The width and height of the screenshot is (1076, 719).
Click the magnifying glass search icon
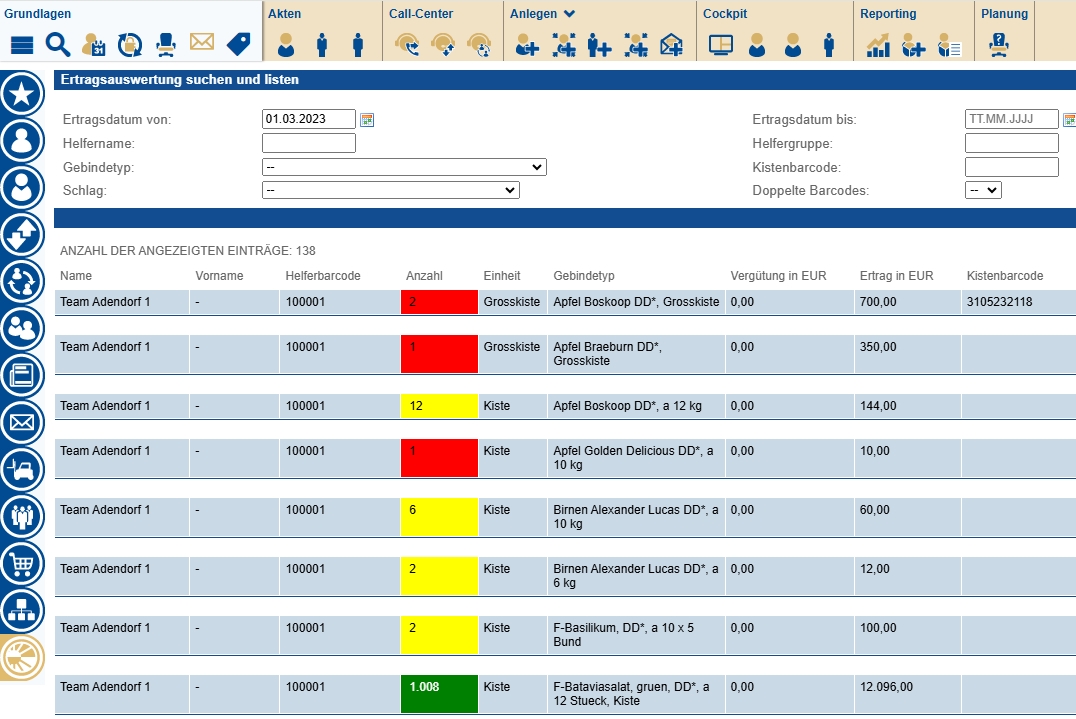tap(58, 45)
